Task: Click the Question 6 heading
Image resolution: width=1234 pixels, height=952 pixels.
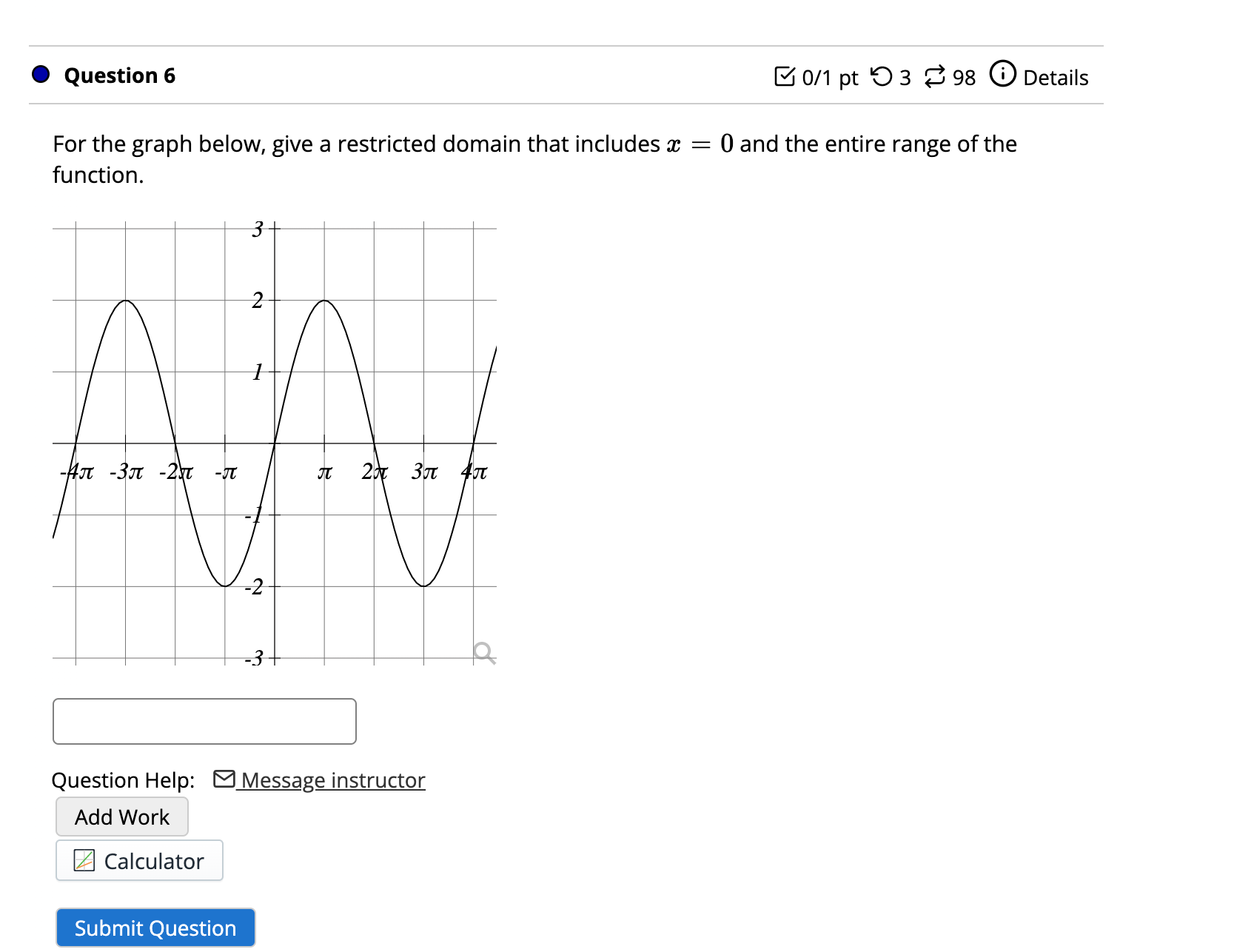Action: pyautogui.click(x=119, y=75)
